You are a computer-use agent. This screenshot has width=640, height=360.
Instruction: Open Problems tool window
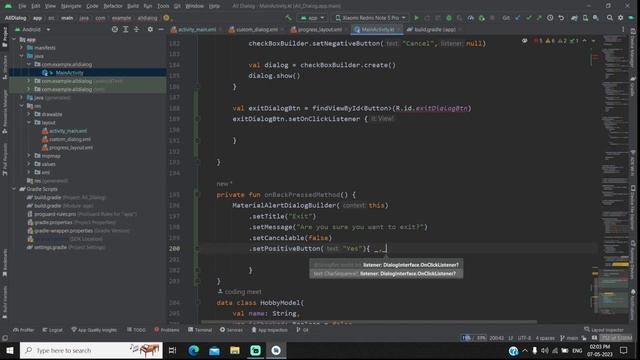[x=167, y=330]
